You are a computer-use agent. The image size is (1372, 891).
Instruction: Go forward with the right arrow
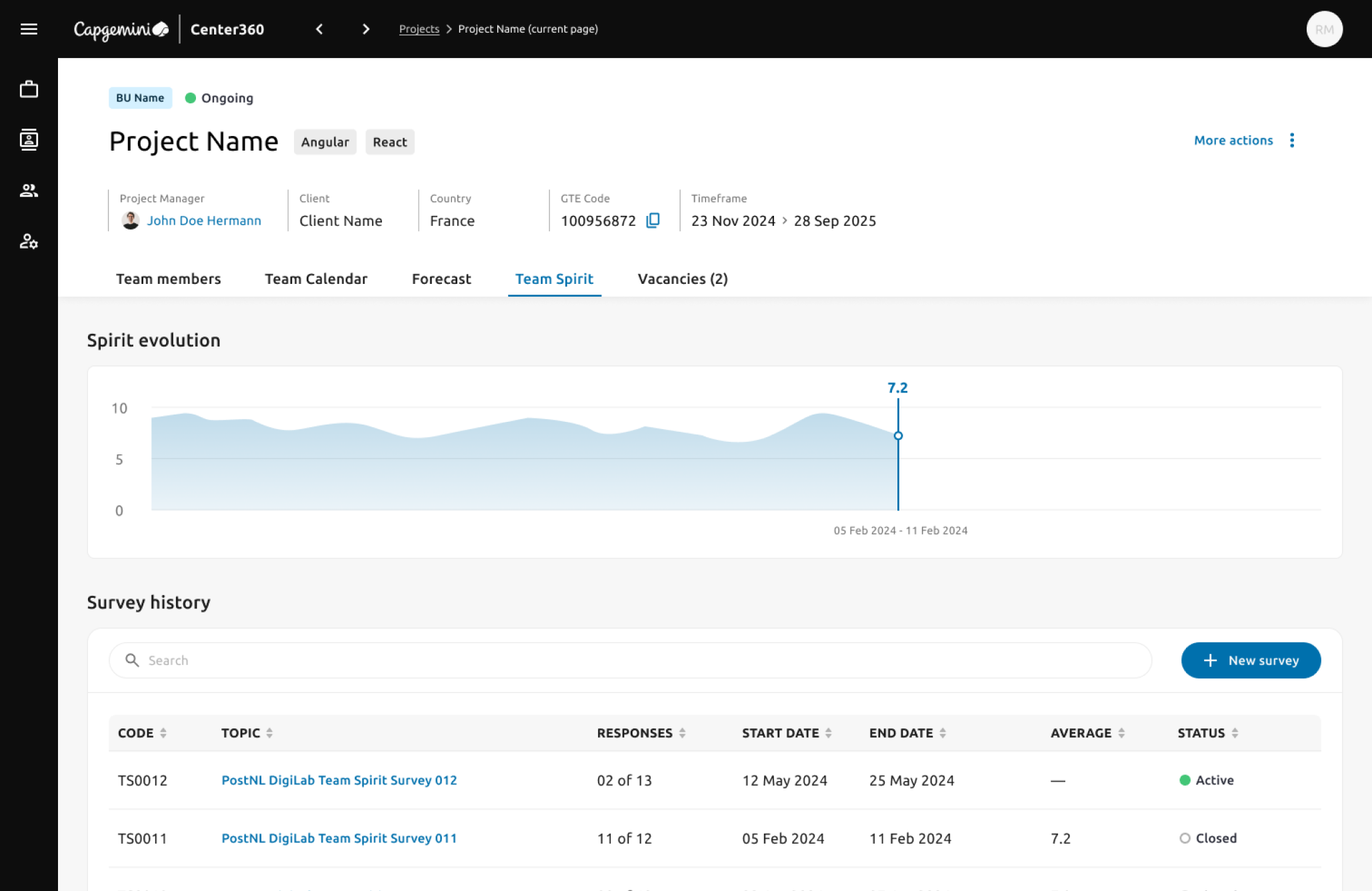click(366, 29)
